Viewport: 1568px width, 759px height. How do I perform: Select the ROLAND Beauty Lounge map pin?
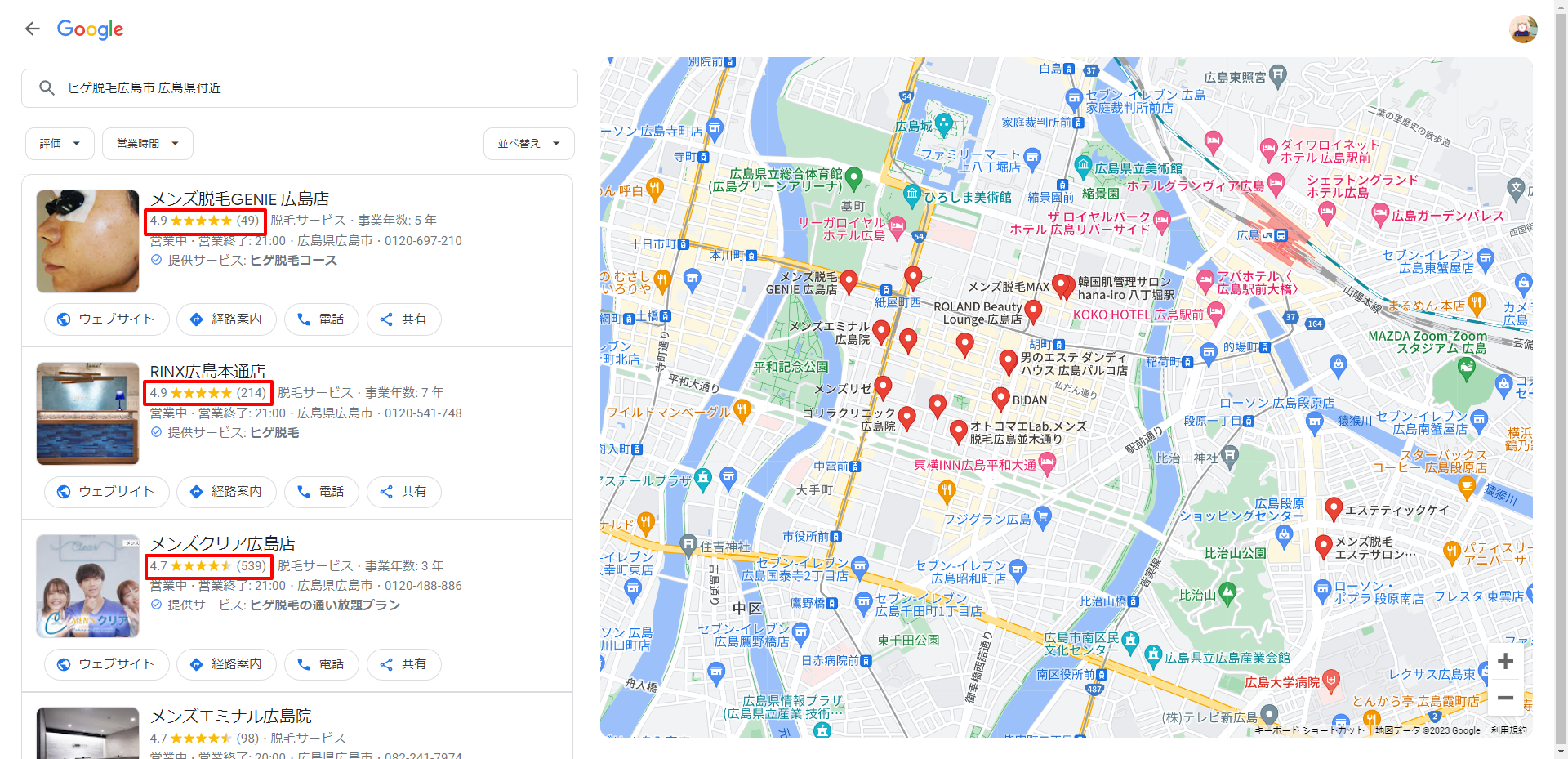pos(1033,311)
